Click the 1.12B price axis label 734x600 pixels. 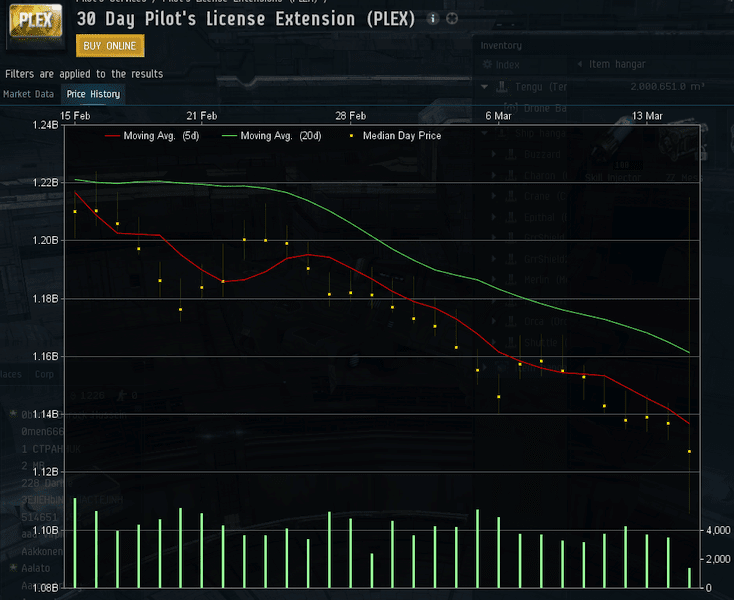(45, 471)
